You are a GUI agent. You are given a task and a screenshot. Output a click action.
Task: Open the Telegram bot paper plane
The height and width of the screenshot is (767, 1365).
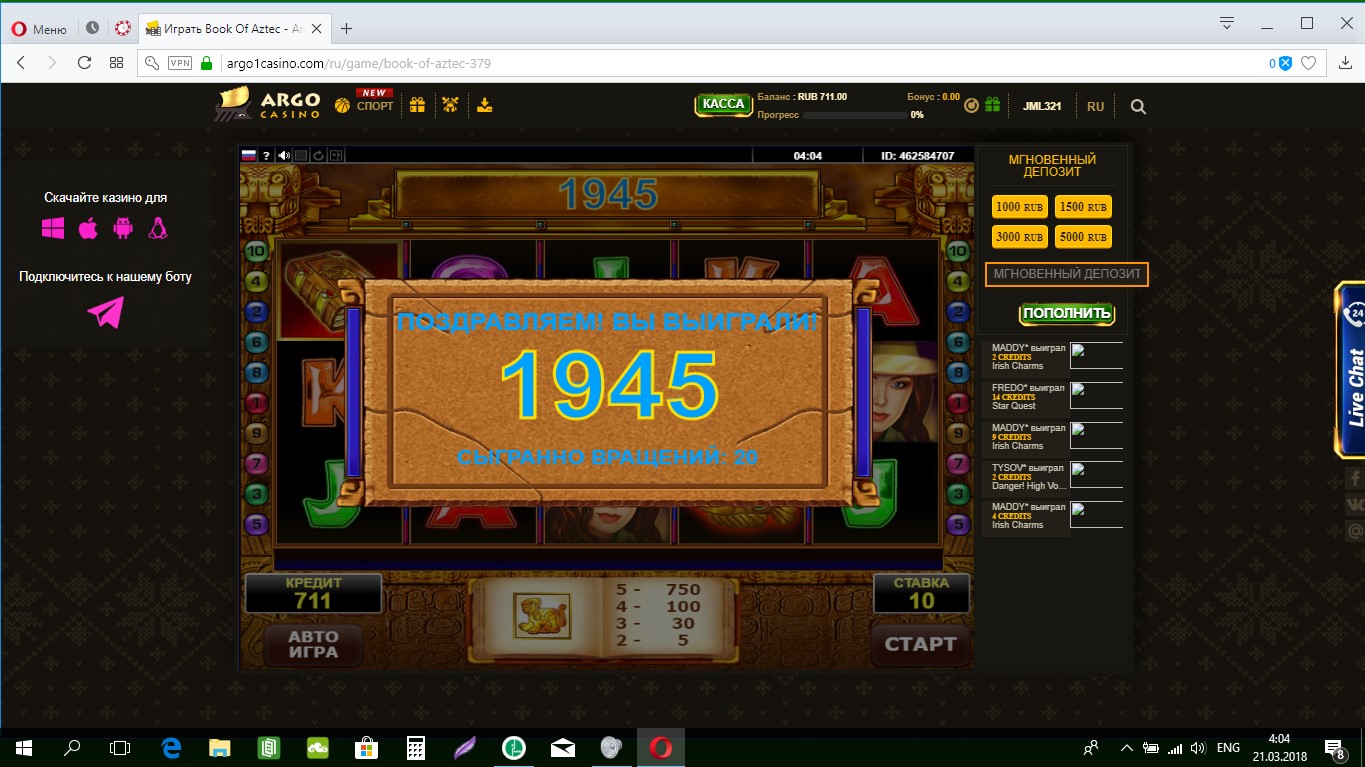pos(105,313)
